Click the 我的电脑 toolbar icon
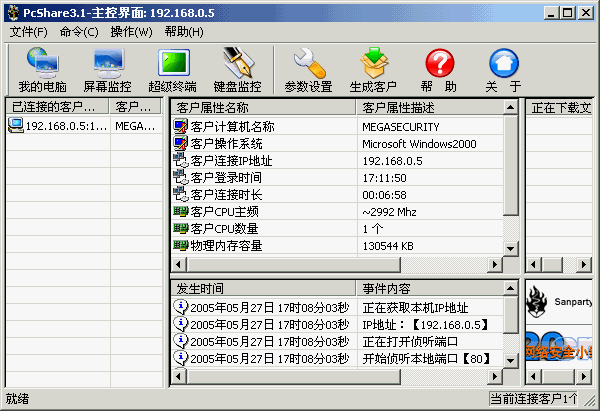Image resolution: width=600 pixels, height=411 pixels. (42, 70)
